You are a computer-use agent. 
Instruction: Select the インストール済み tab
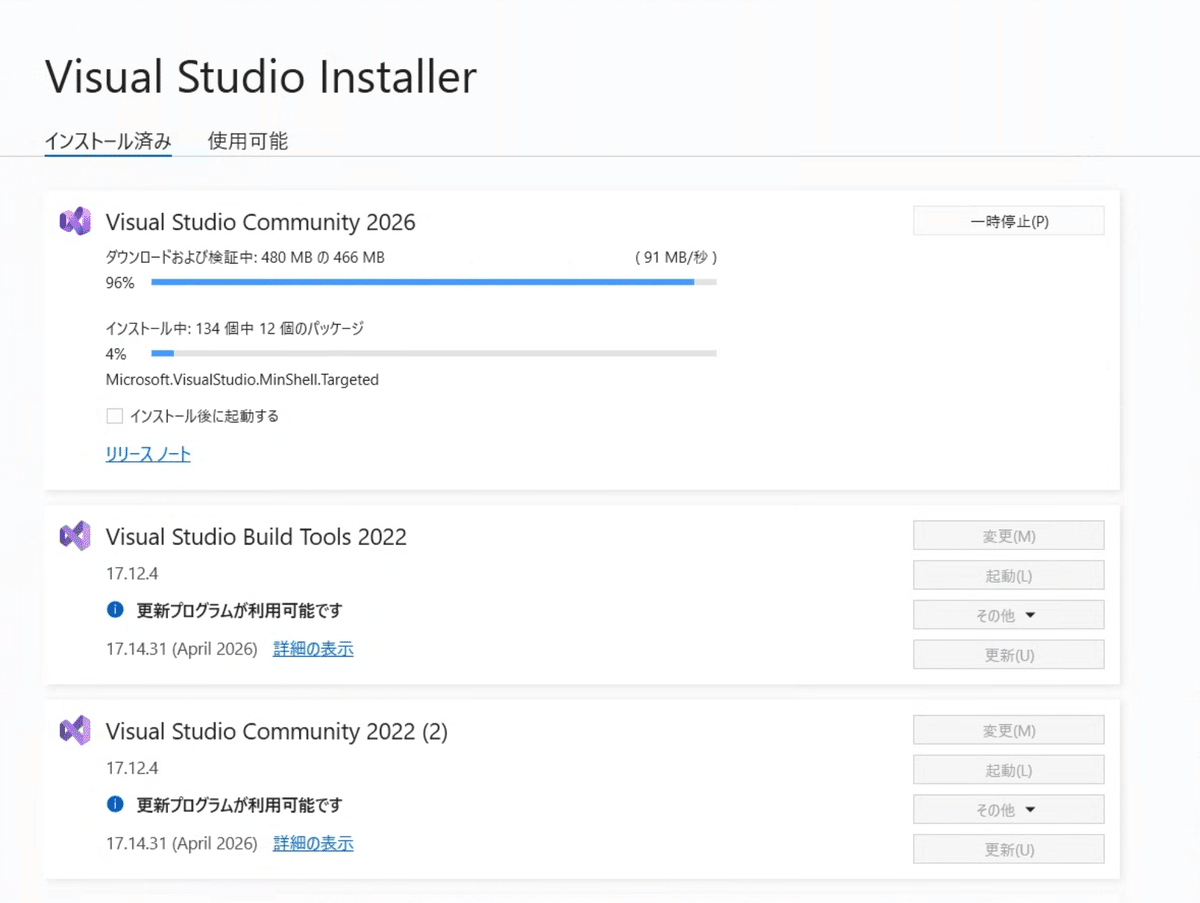pyautogui.click(x=108, y=141)
